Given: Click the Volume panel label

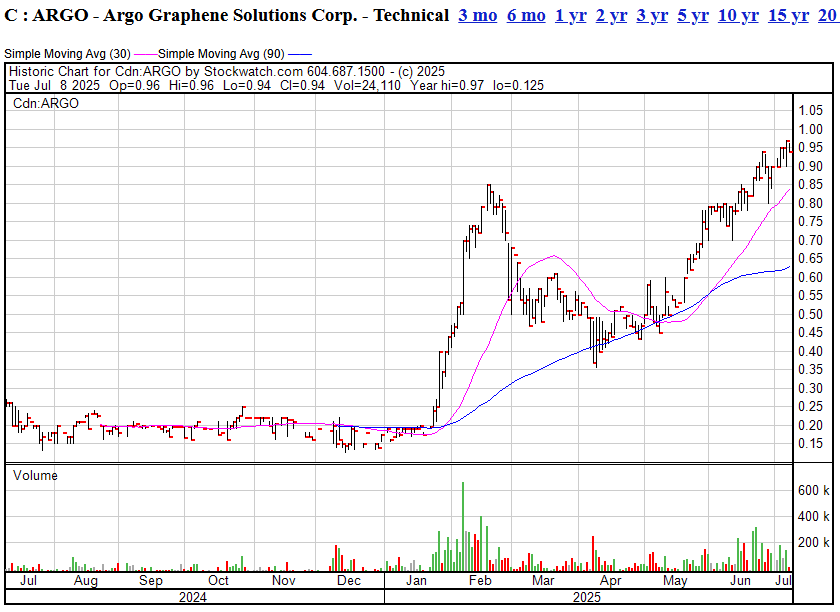Looking at the screenshot, I should point(35,475).
